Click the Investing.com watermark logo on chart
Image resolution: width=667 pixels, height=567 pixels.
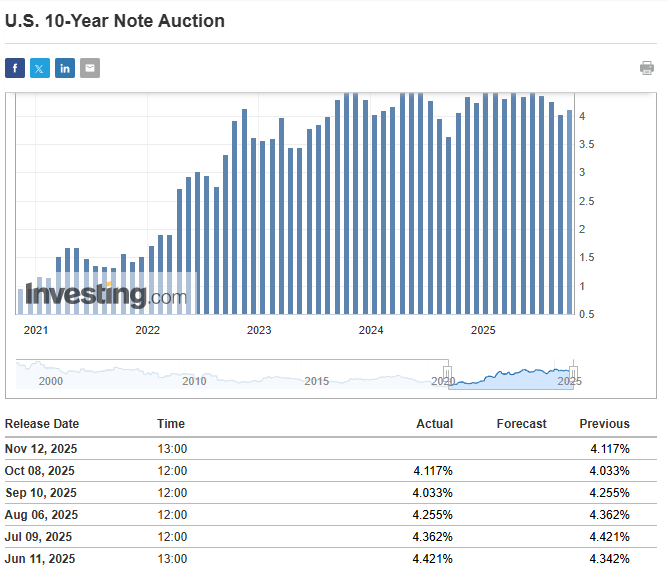(x=106, y=295)
